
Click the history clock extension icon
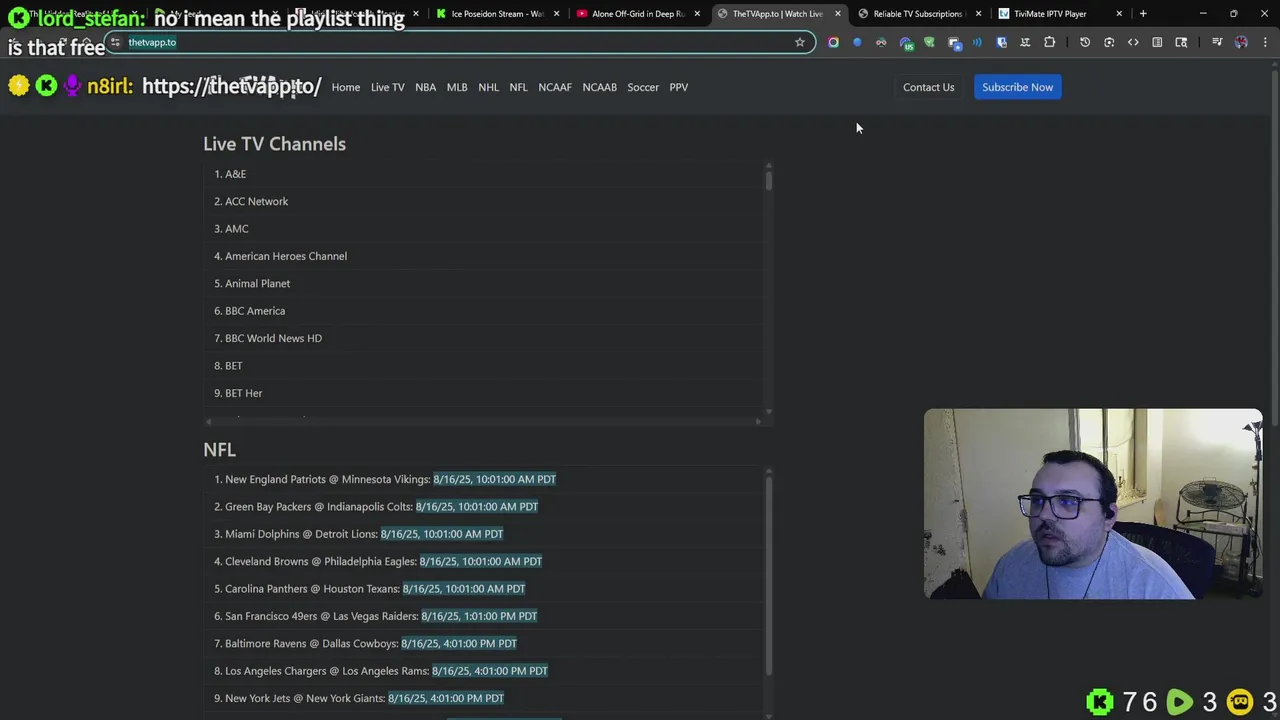[x=1085, y=42]
